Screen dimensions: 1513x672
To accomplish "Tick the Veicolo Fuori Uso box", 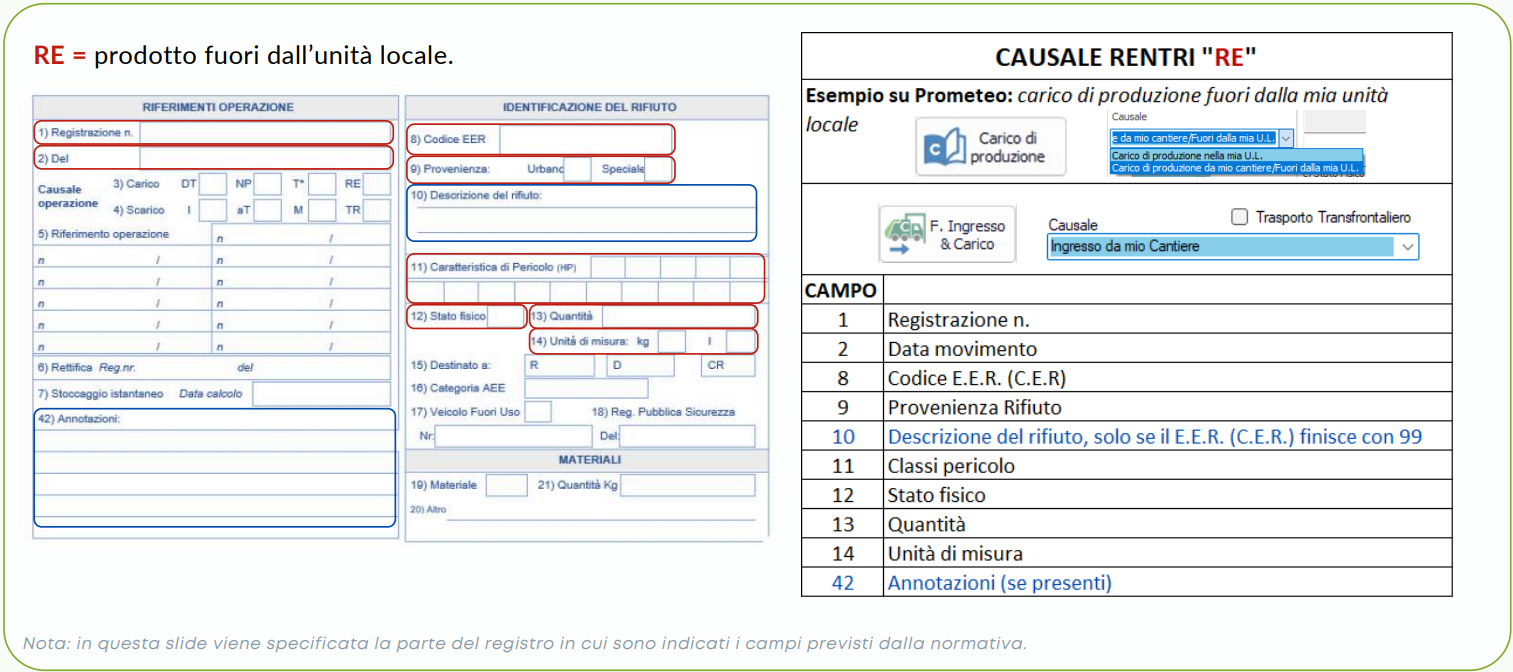I will (538, 412).
